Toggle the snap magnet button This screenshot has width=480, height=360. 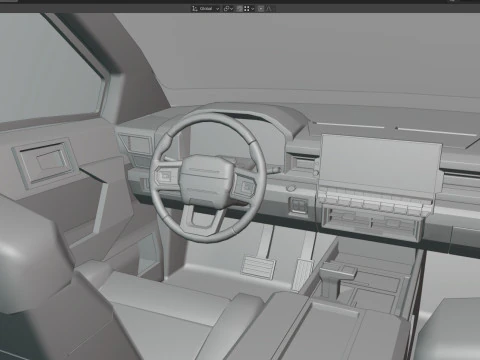[239, 9]
